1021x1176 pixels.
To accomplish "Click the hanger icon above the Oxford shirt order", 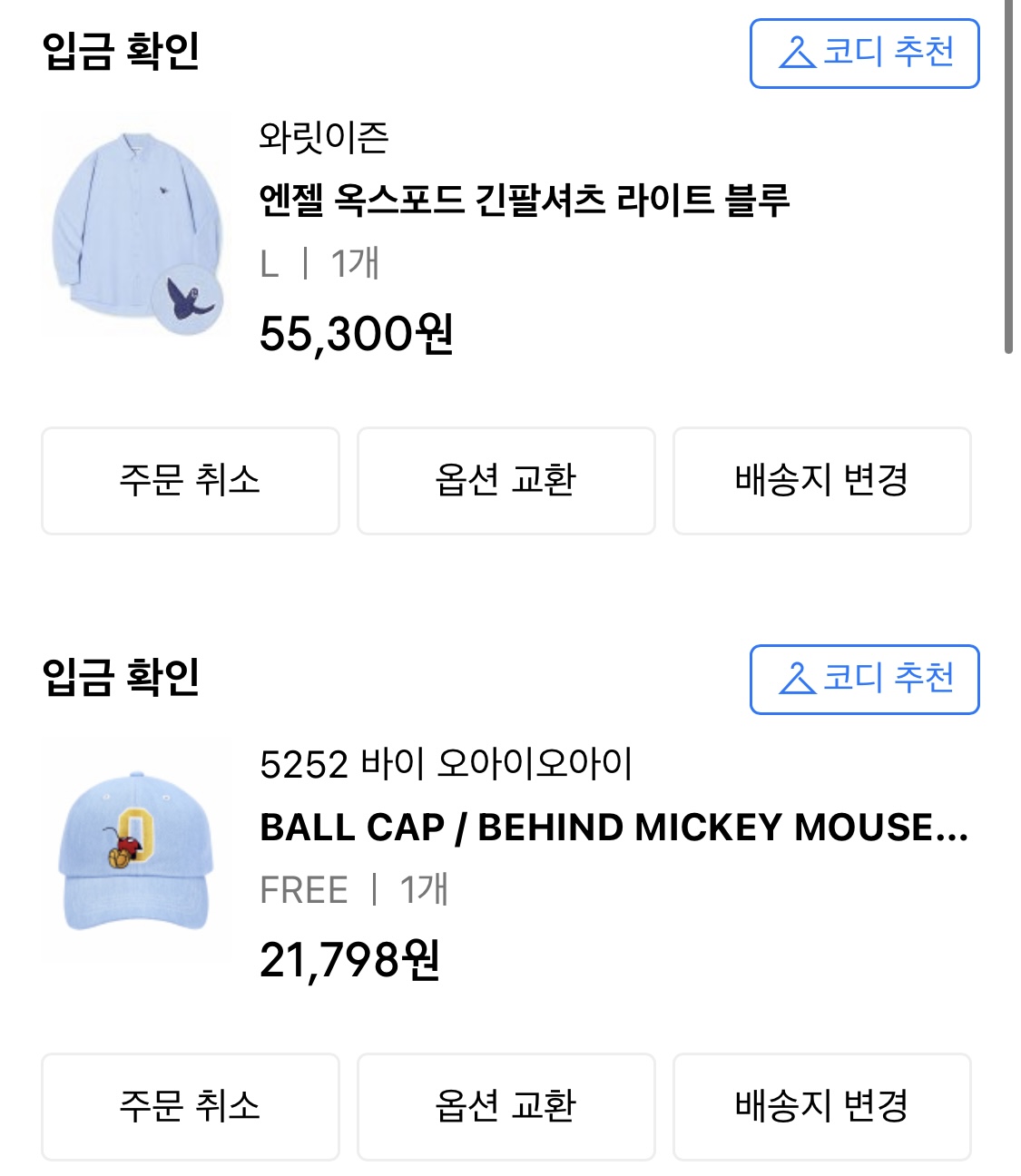I will pos(798,53).
